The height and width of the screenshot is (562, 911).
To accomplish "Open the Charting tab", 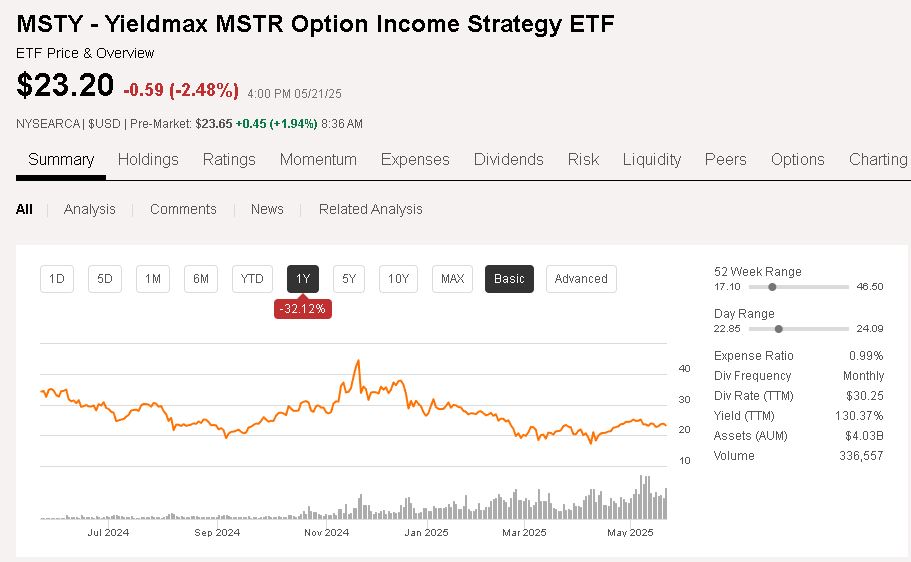I will point(878,159).
